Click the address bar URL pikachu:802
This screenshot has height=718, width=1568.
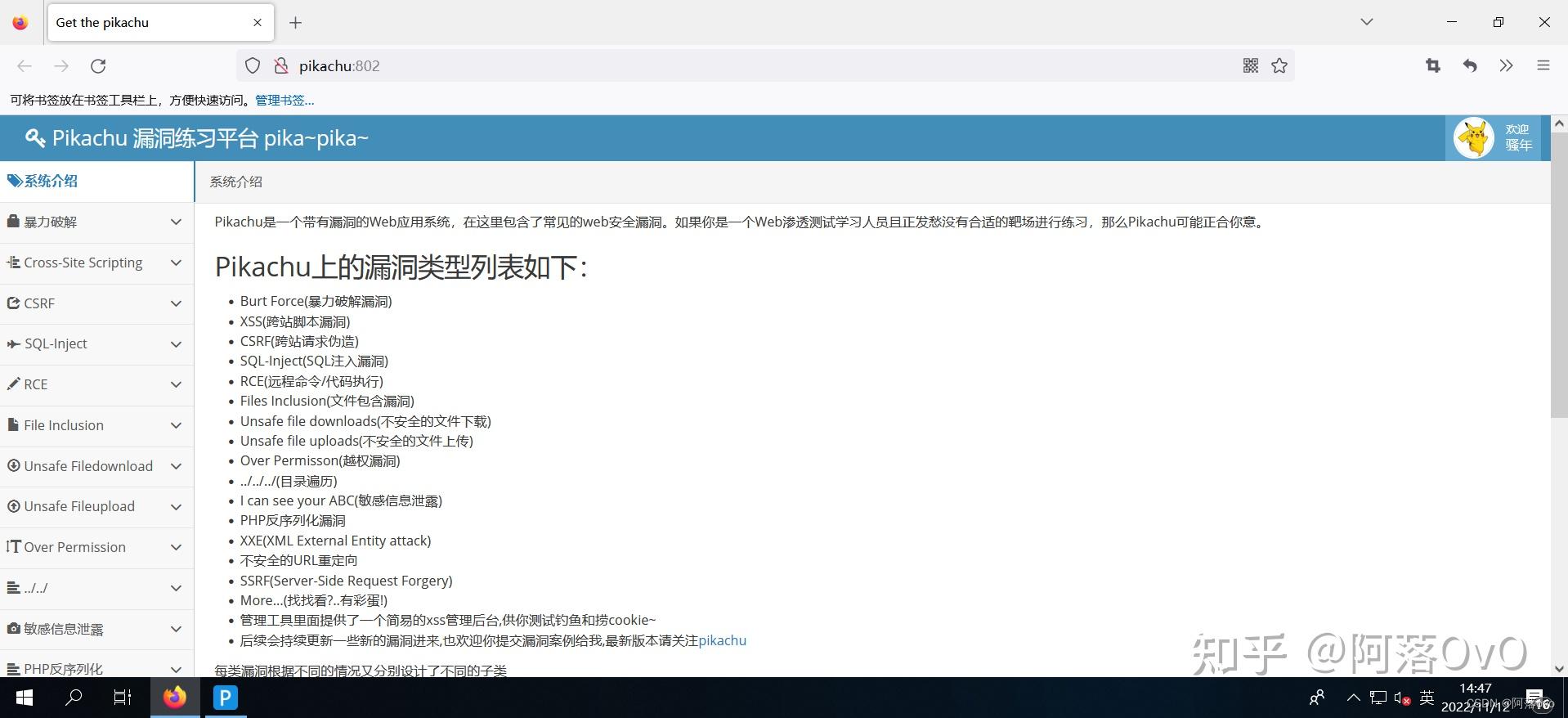[x=339, y=66]
